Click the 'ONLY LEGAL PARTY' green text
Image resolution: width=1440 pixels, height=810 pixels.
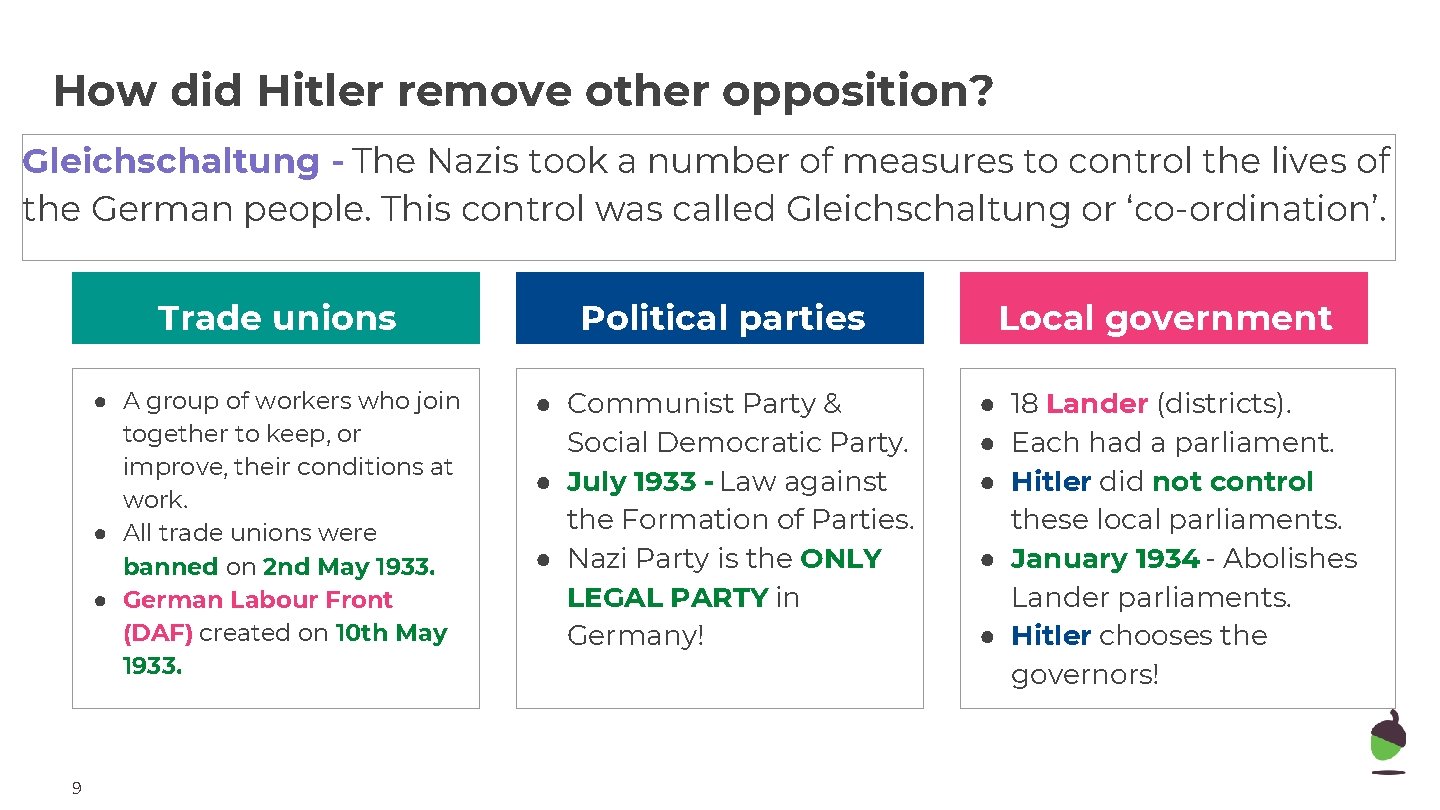point(724,578)
